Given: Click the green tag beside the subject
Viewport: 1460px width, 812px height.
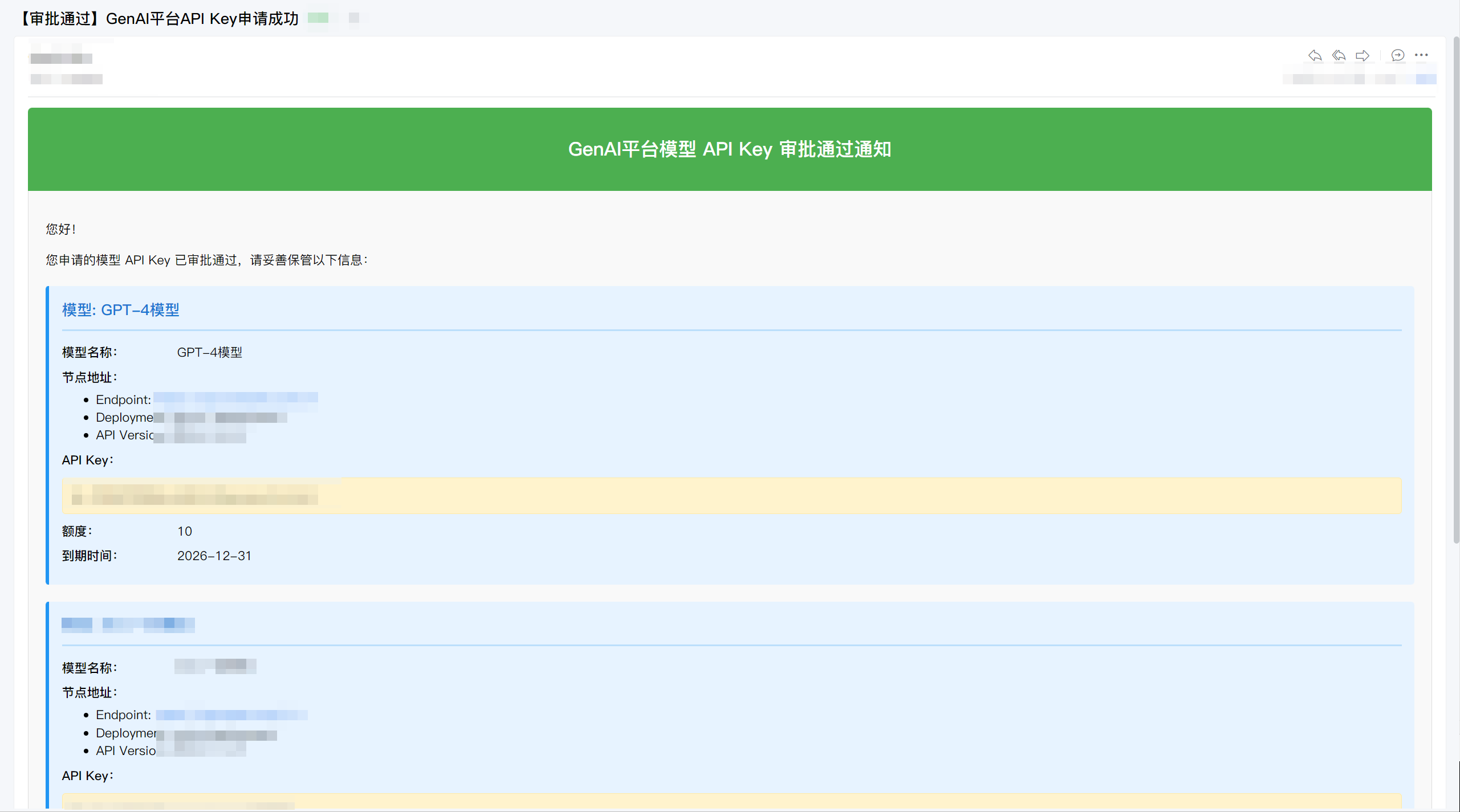Looking at the screenshot, I should pos(318,18).
